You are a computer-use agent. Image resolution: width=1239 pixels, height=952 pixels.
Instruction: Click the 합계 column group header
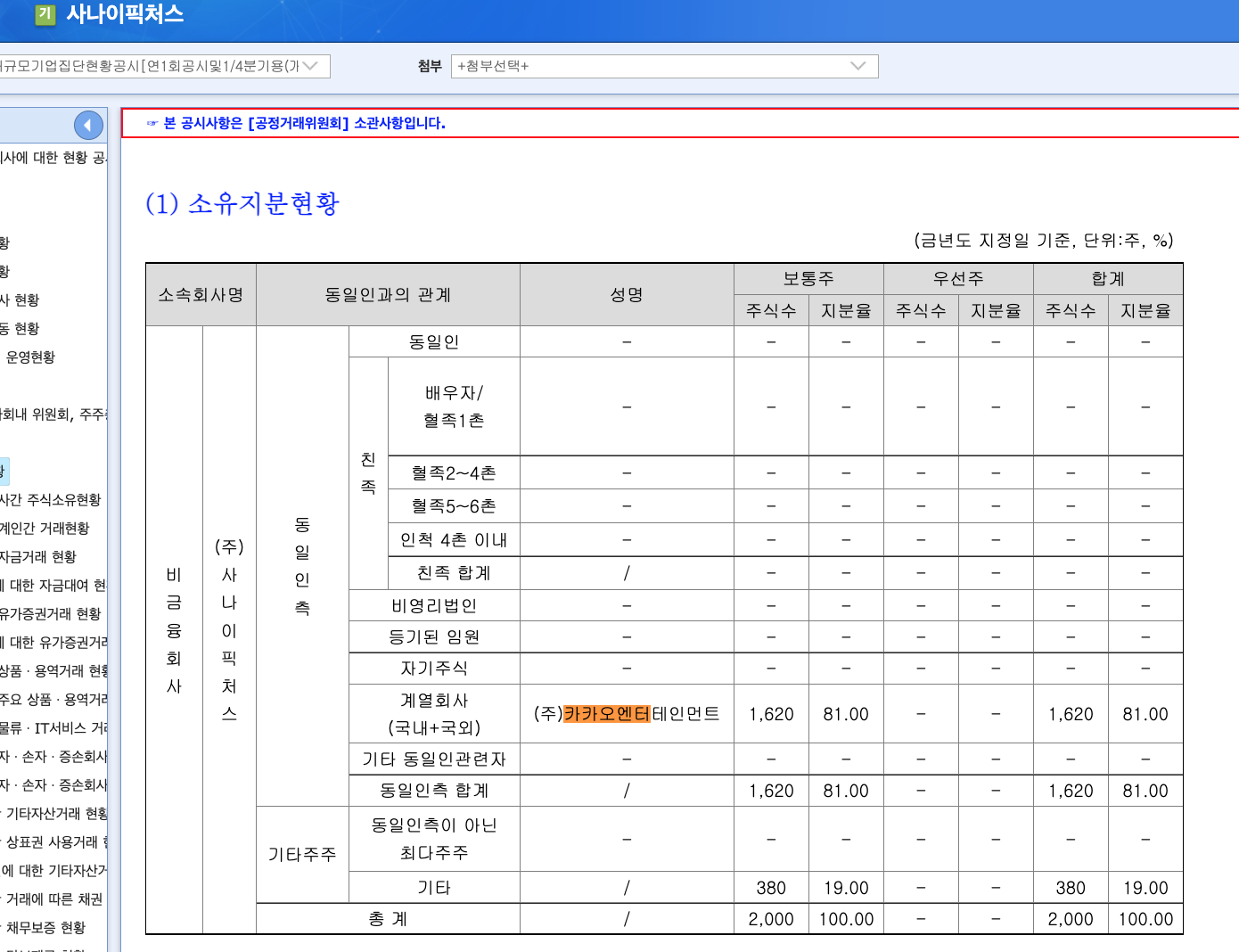click(1109, 279)
